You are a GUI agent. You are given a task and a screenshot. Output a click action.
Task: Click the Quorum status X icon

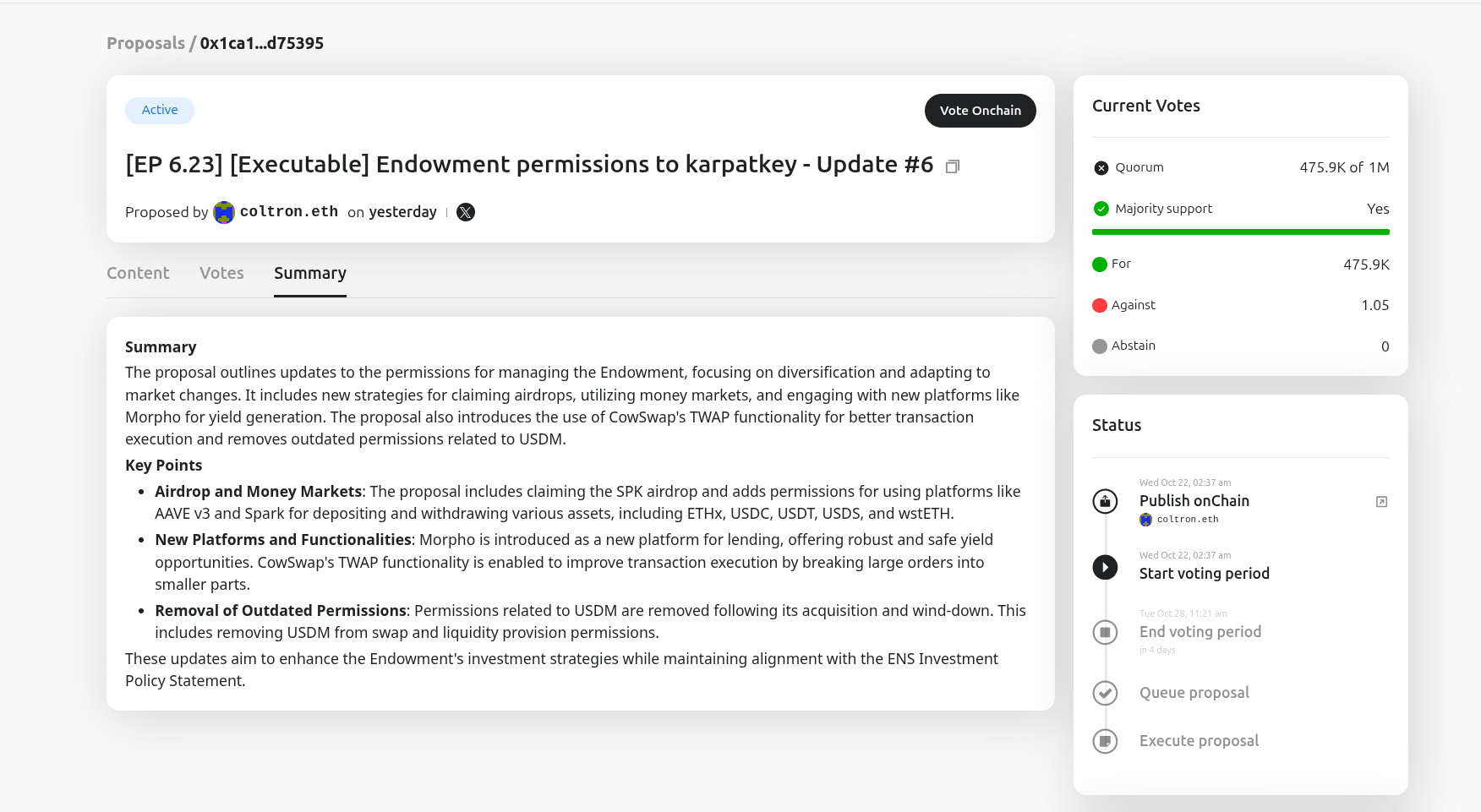pos(1101,168)
